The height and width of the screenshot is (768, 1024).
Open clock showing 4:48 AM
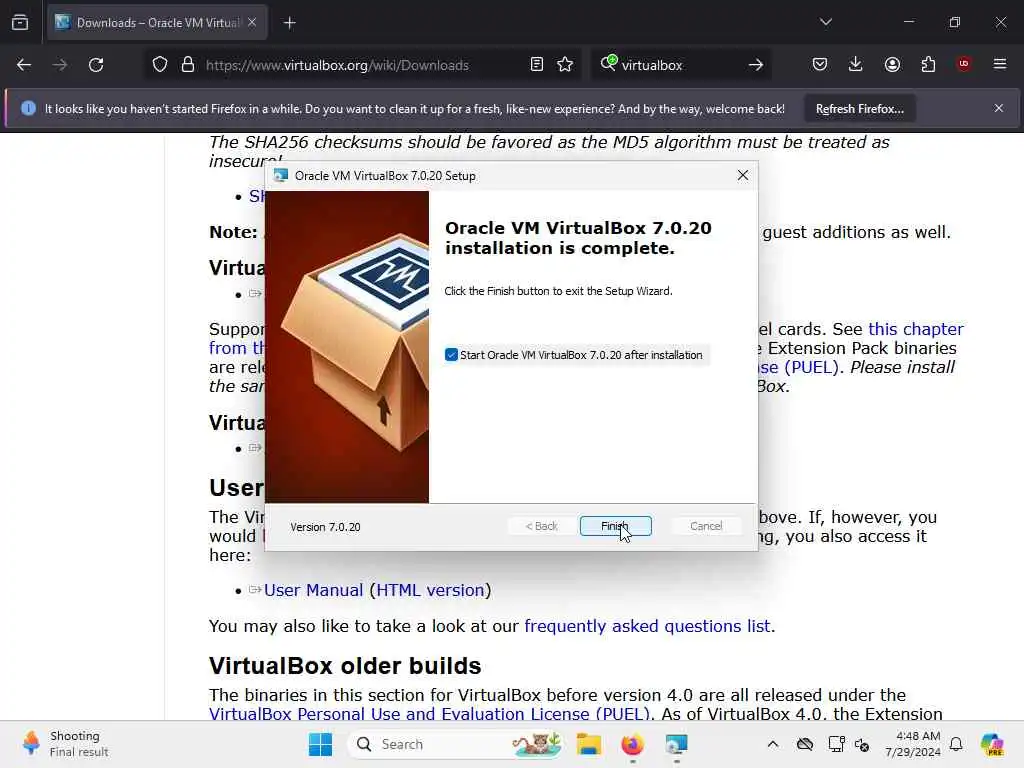click(913, 744)
